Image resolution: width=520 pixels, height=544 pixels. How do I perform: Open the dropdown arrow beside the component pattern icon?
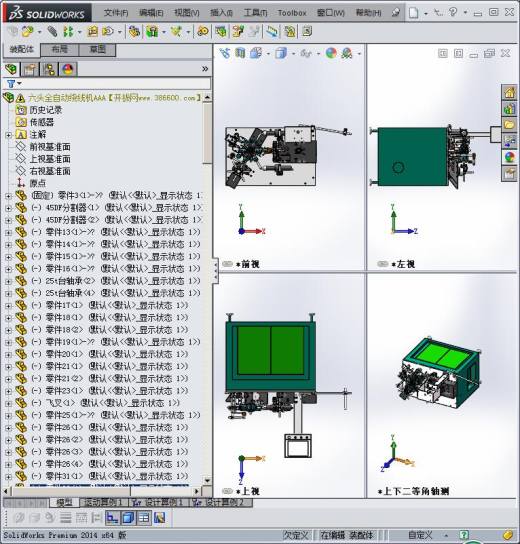80,32
